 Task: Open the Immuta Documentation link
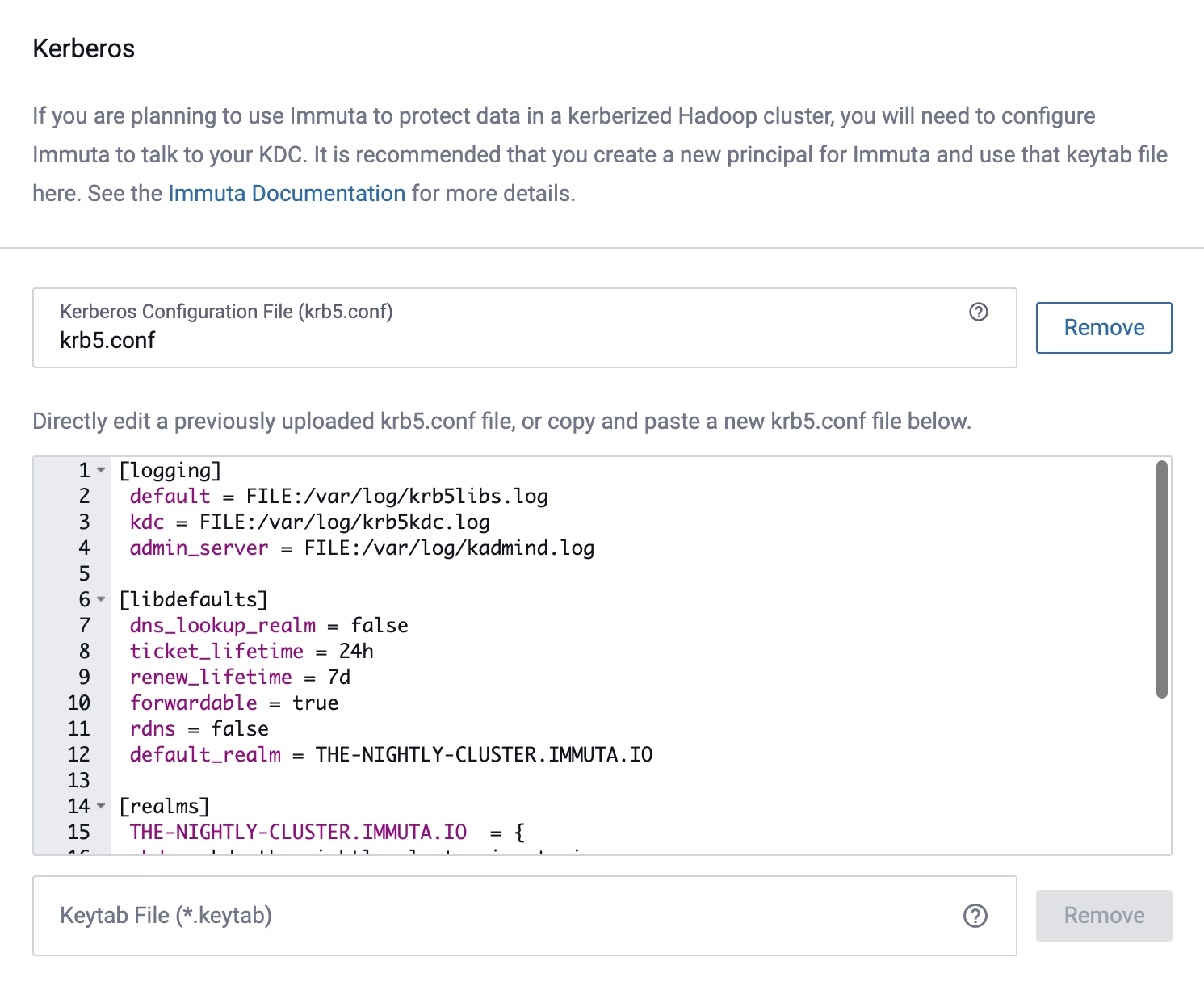coord(287,194)
